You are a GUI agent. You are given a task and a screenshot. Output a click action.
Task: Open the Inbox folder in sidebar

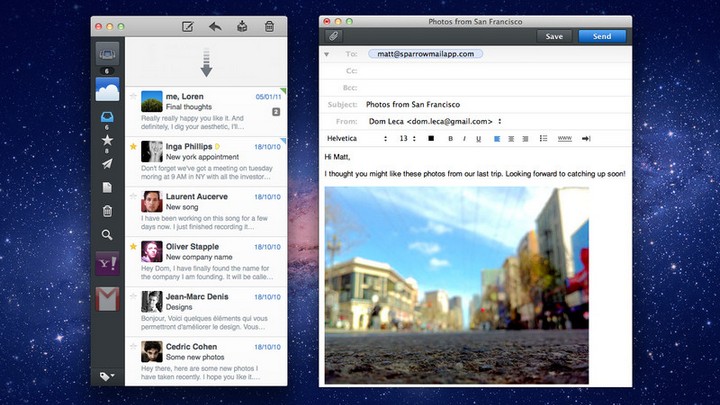[x=107, y=117]
